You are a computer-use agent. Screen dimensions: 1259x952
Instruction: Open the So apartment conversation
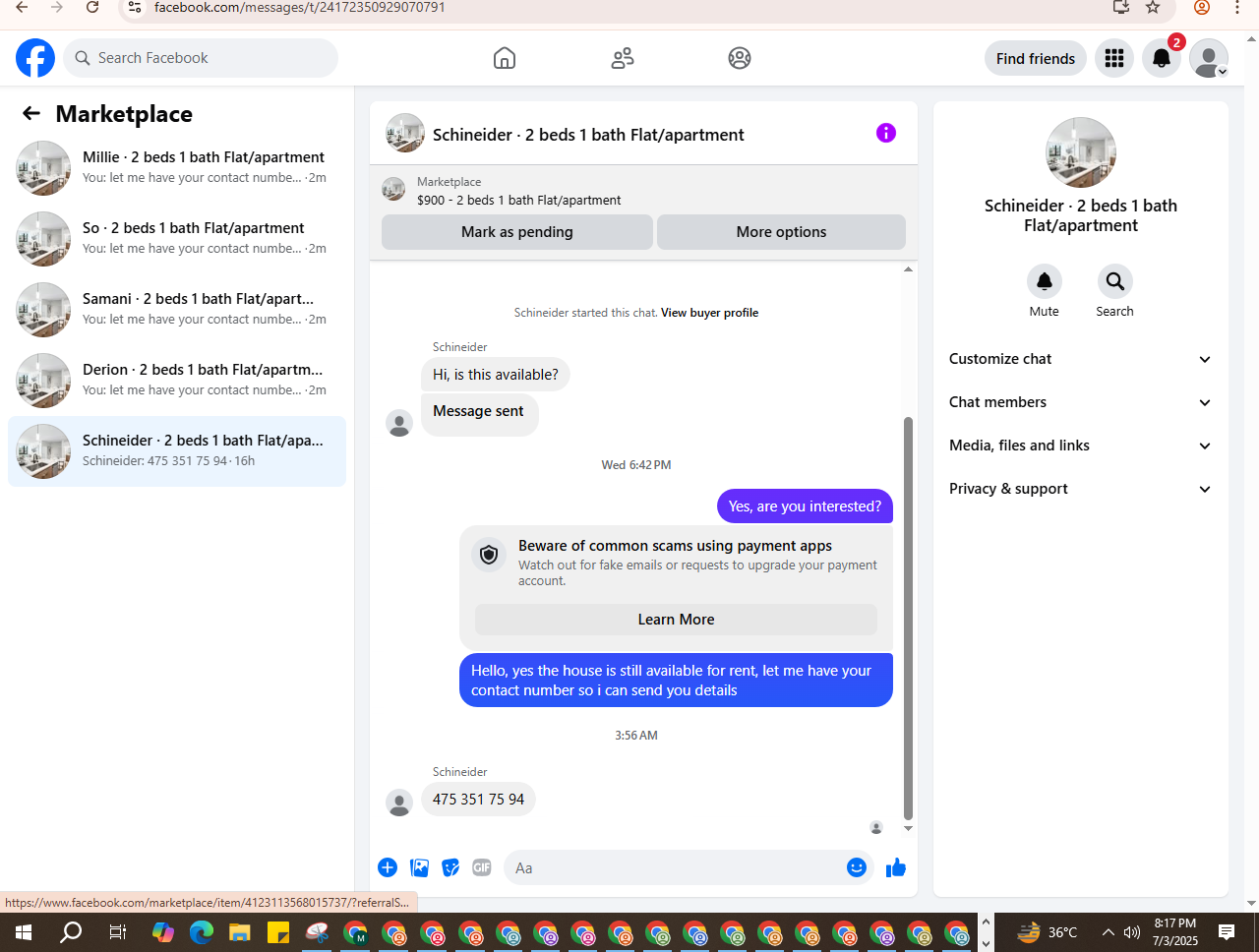click(x=177, y=239)
